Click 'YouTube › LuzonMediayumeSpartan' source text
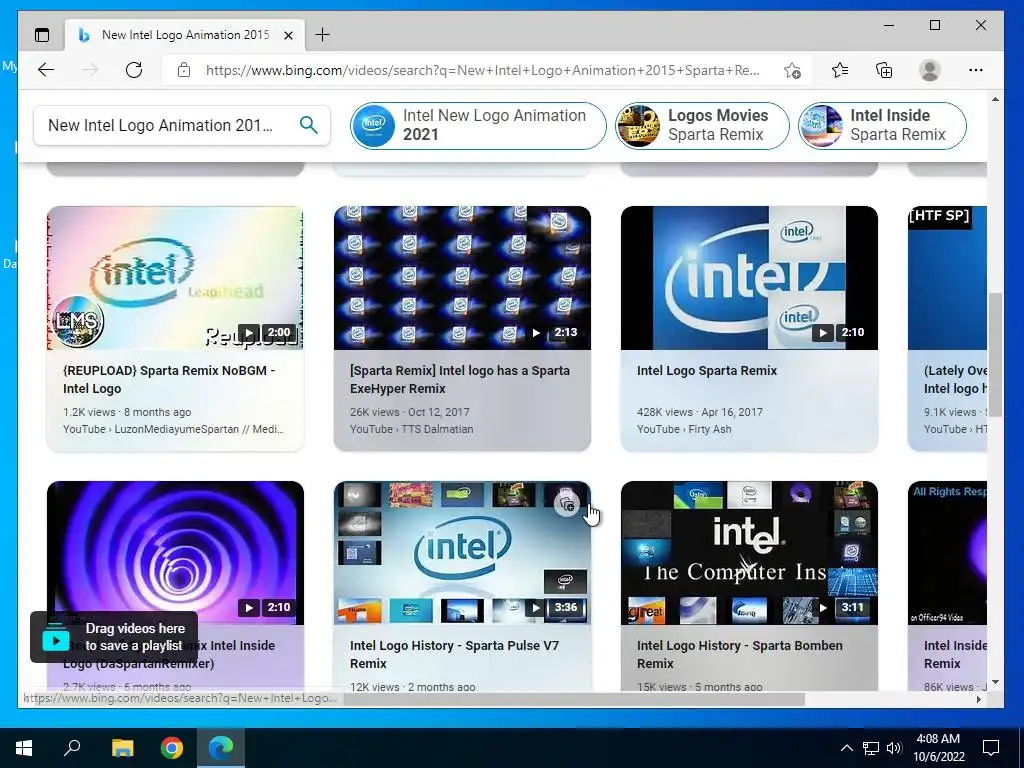Screen dimensions: 1024x768 [173, 429]
